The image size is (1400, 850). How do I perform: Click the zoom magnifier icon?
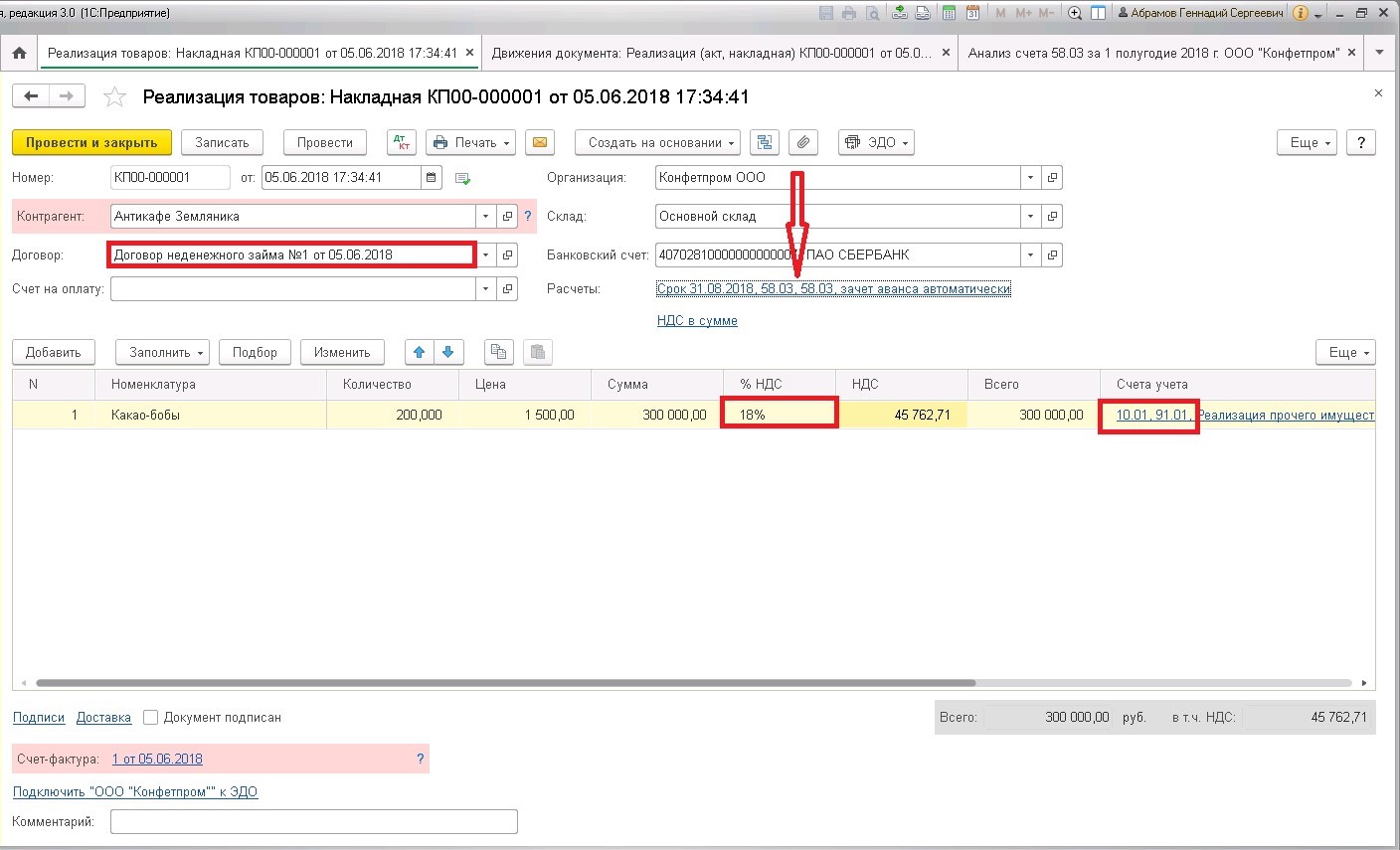[1075, 13]
